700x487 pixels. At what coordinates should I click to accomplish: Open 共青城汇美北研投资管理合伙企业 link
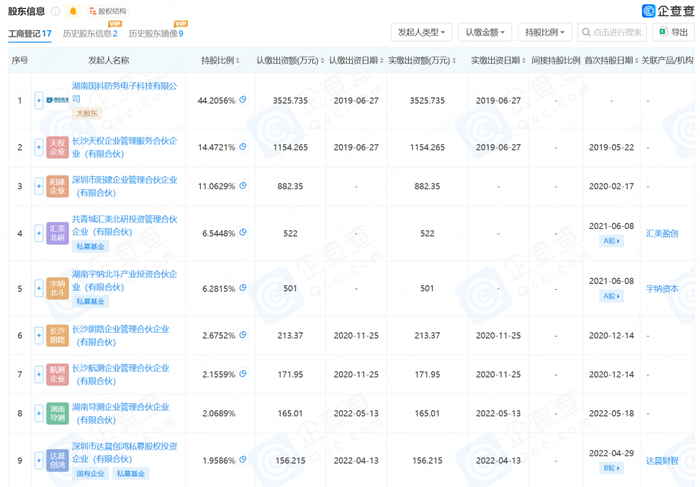(125, 225)
